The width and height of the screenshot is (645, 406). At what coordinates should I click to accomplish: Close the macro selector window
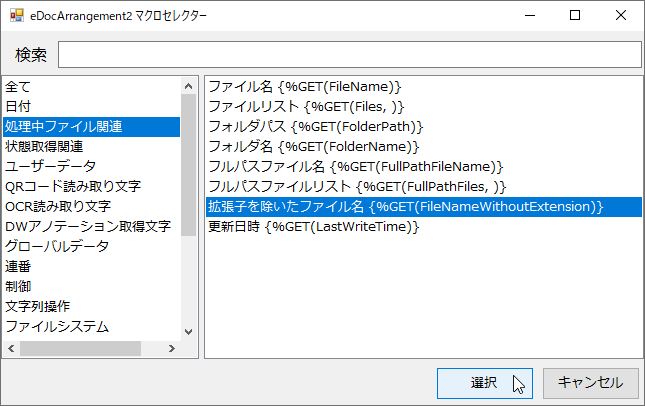(620, 15)
